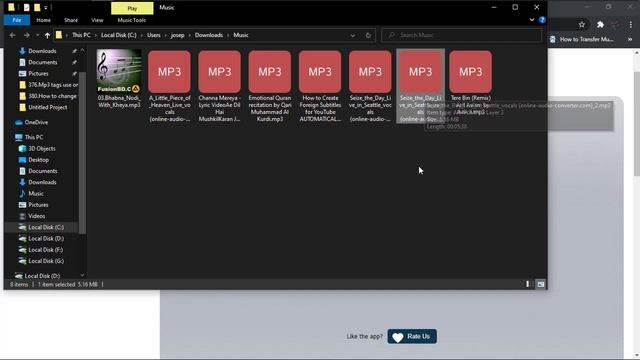
Task: Open Documents under This PC
Action: [38, 171]
